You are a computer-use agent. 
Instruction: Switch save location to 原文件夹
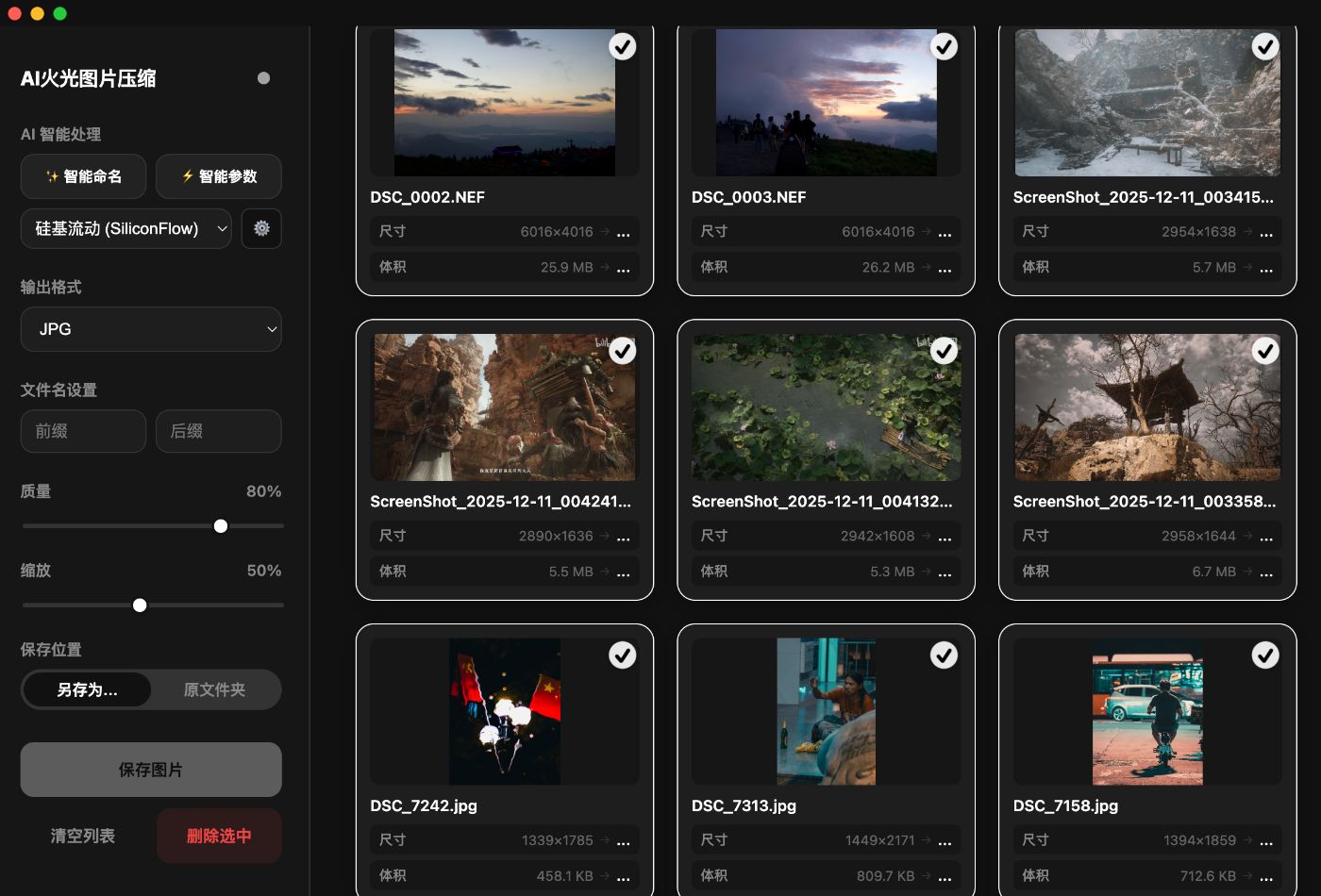point(214,689)
